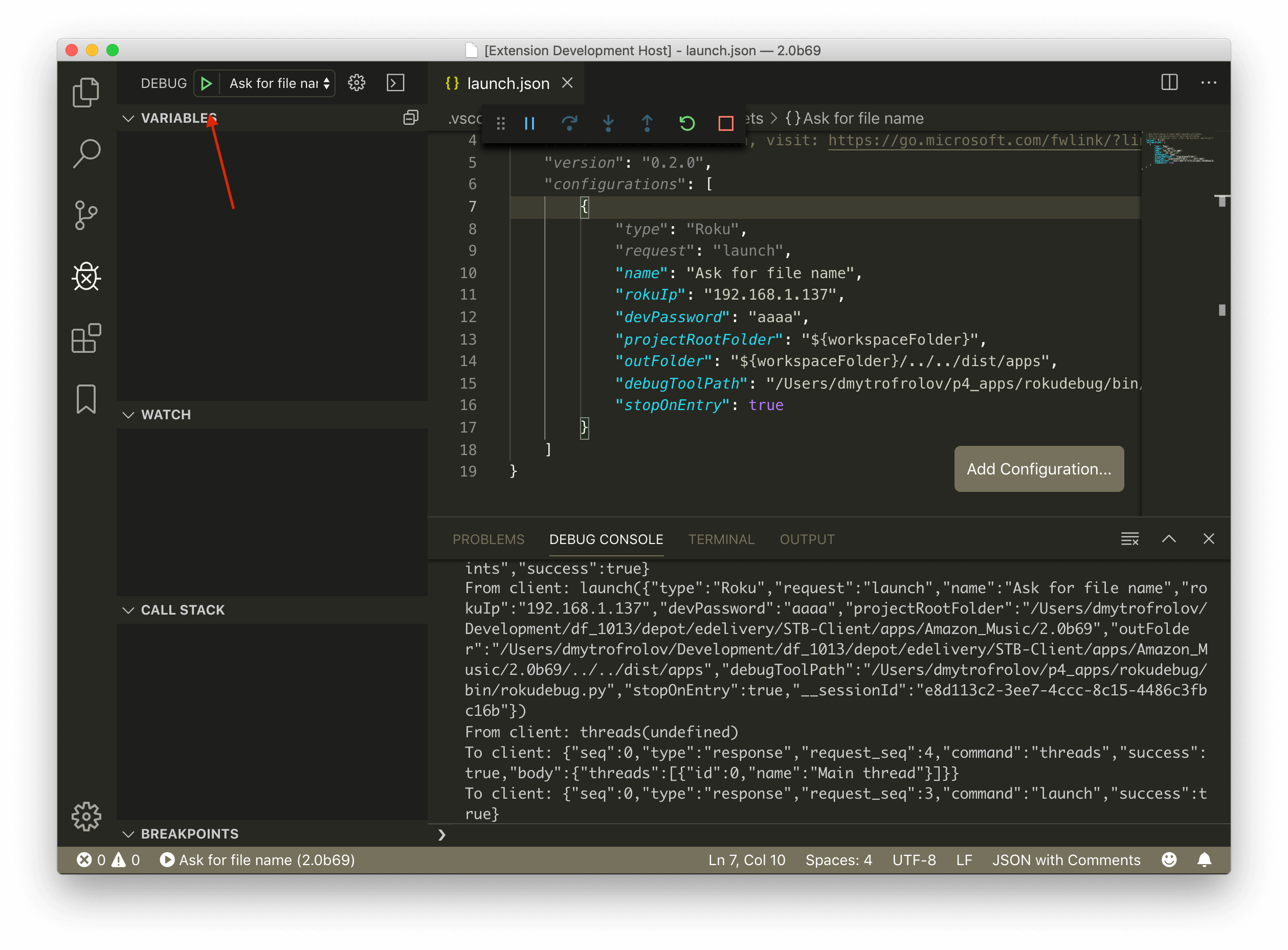Select Step Over in the debug toolbar

569,123
